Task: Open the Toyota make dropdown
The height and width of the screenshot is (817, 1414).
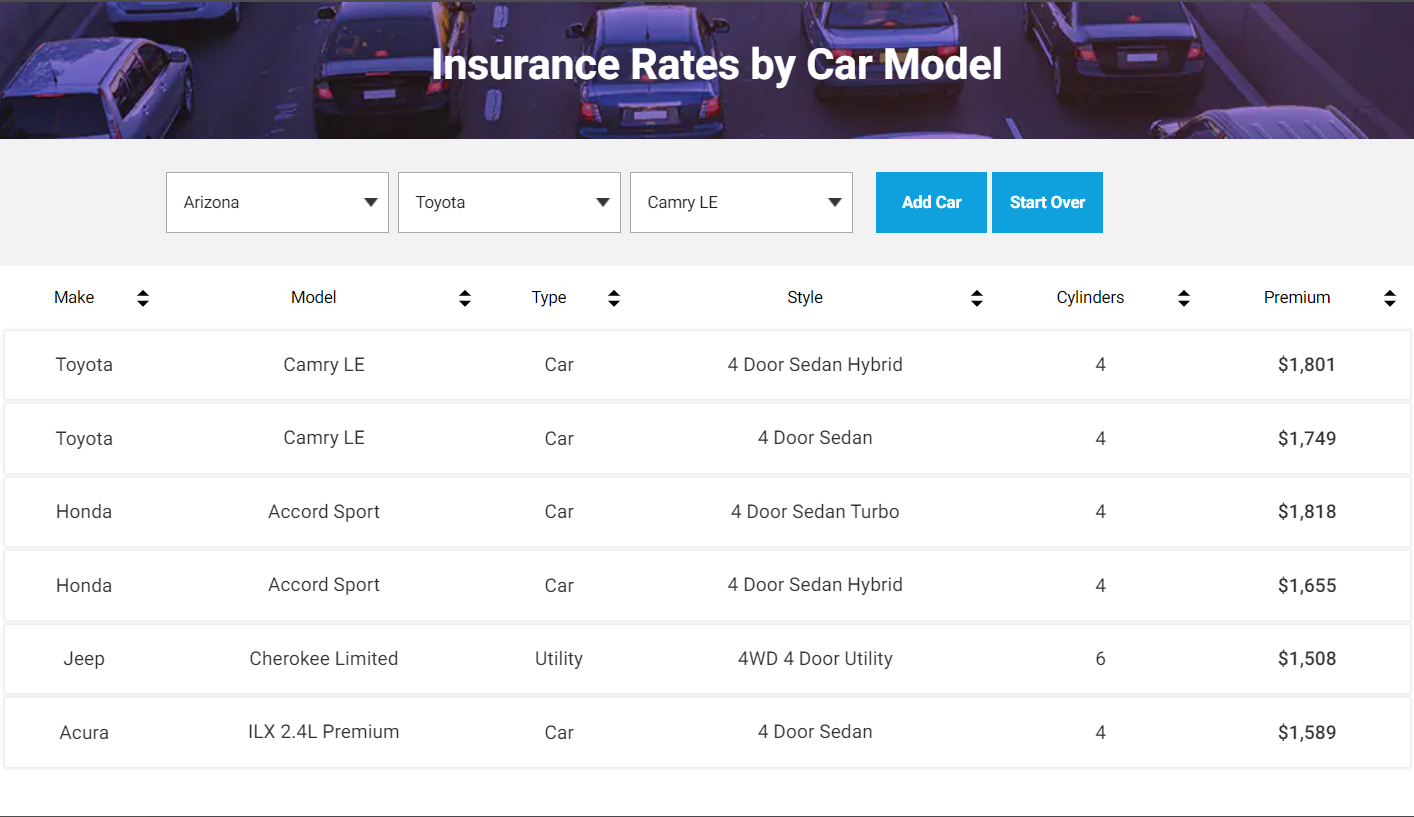Action: coord(509,202)
